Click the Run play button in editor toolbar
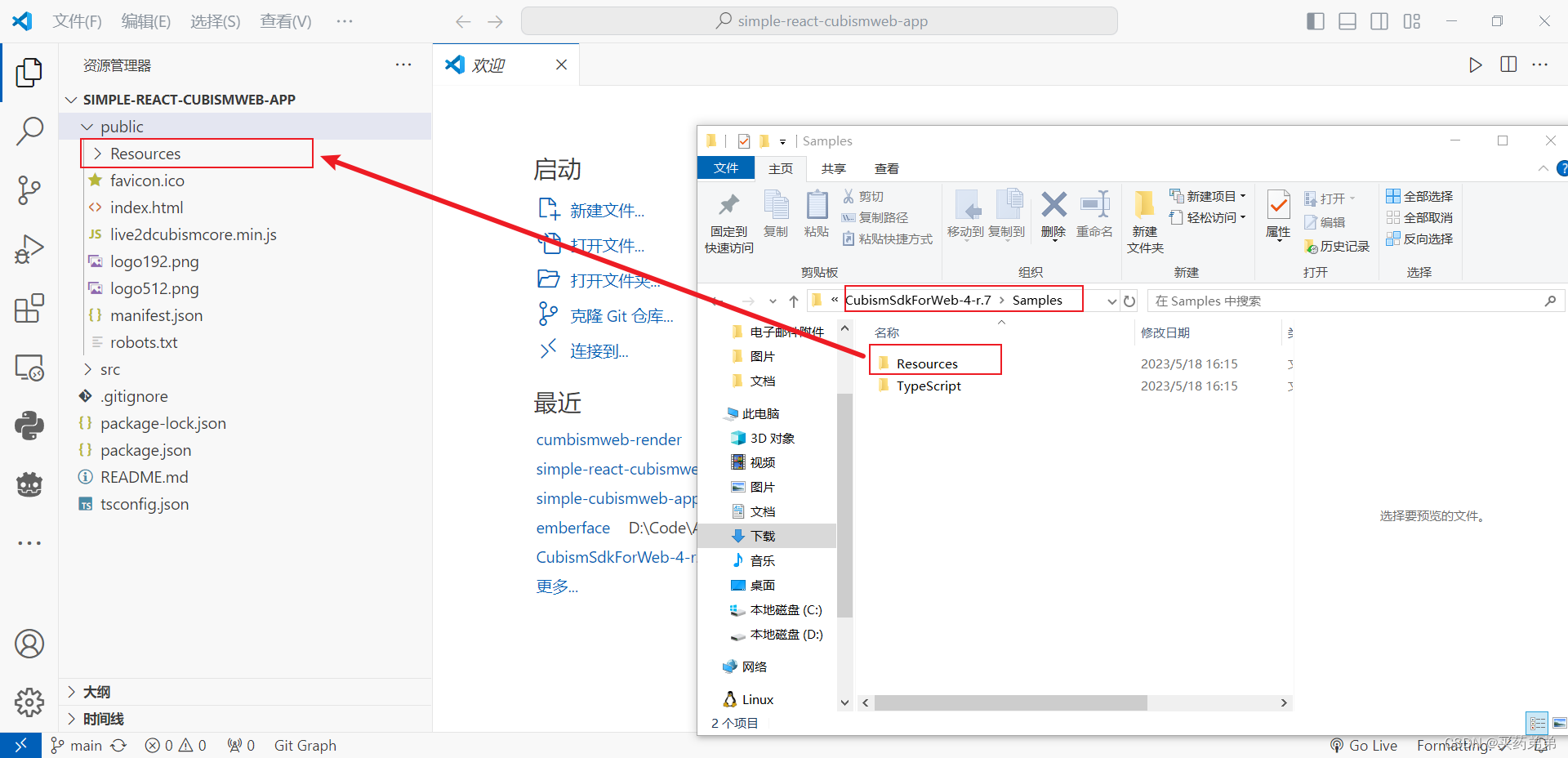The width and height of the screenshot is (1568, 758). click(1474, 65)
